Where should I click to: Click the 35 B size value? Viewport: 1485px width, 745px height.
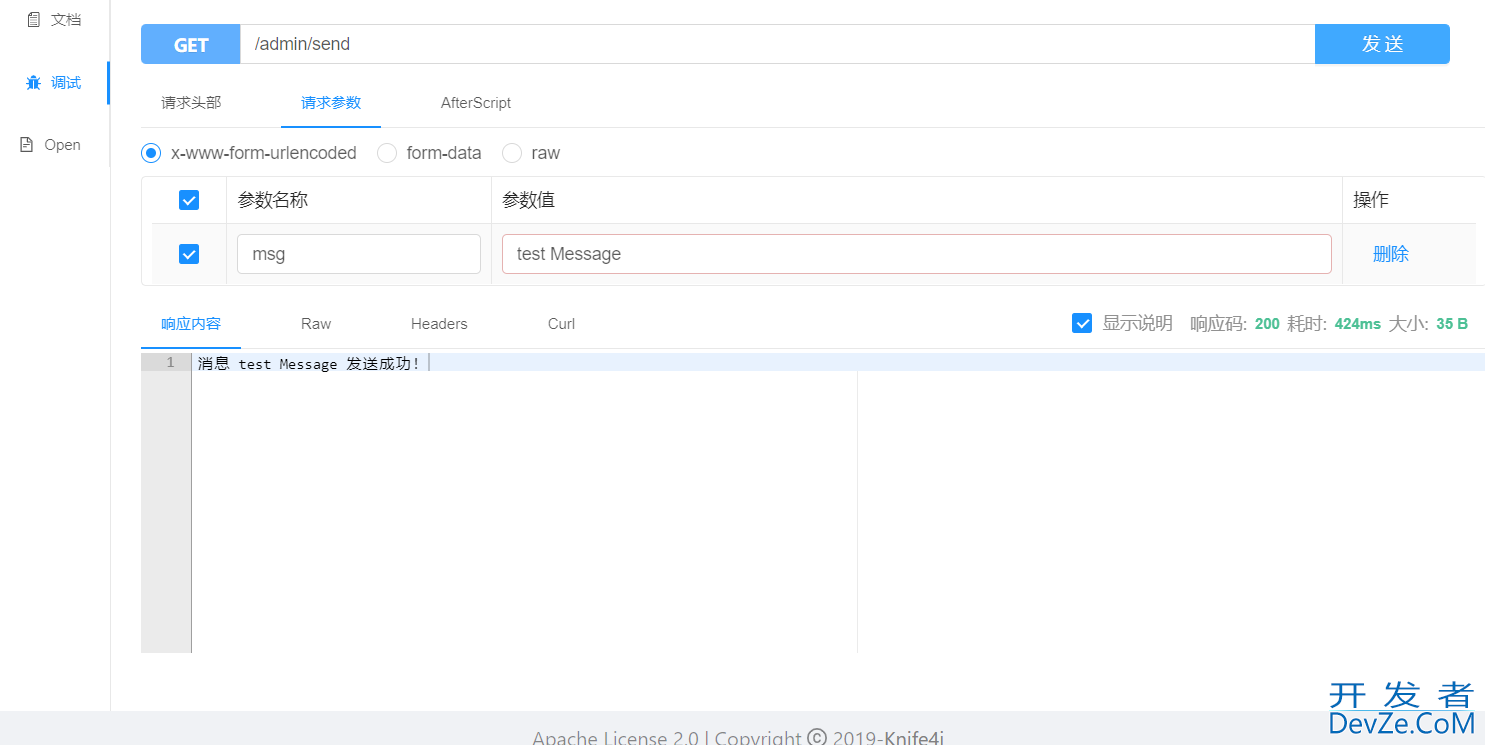point(1452,324)
